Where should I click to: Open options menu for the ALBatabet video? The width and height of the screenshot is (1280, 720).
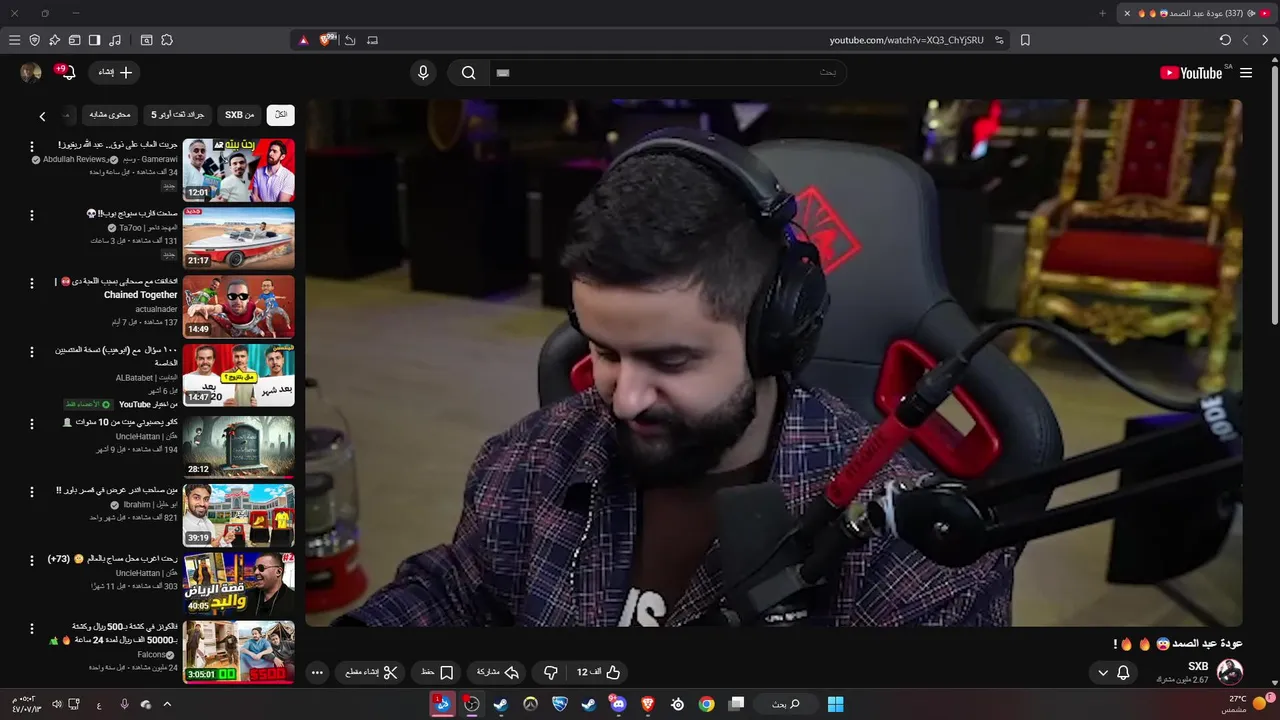(31, 351)
